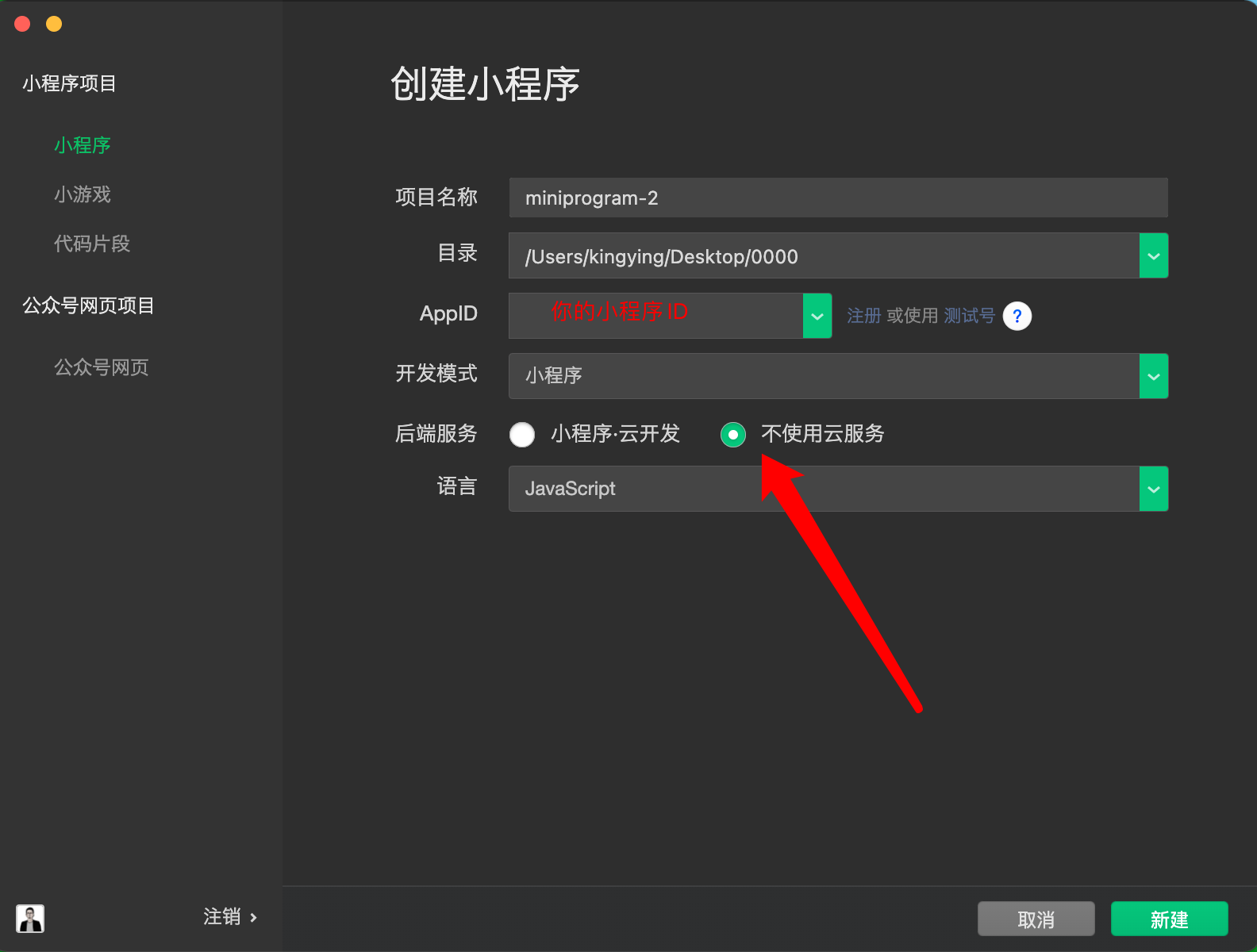The width and height of the screenshot is (1257, 952).
Task: Click the 开发模式 小程序 combo box
Action: (x=838, y=376)
